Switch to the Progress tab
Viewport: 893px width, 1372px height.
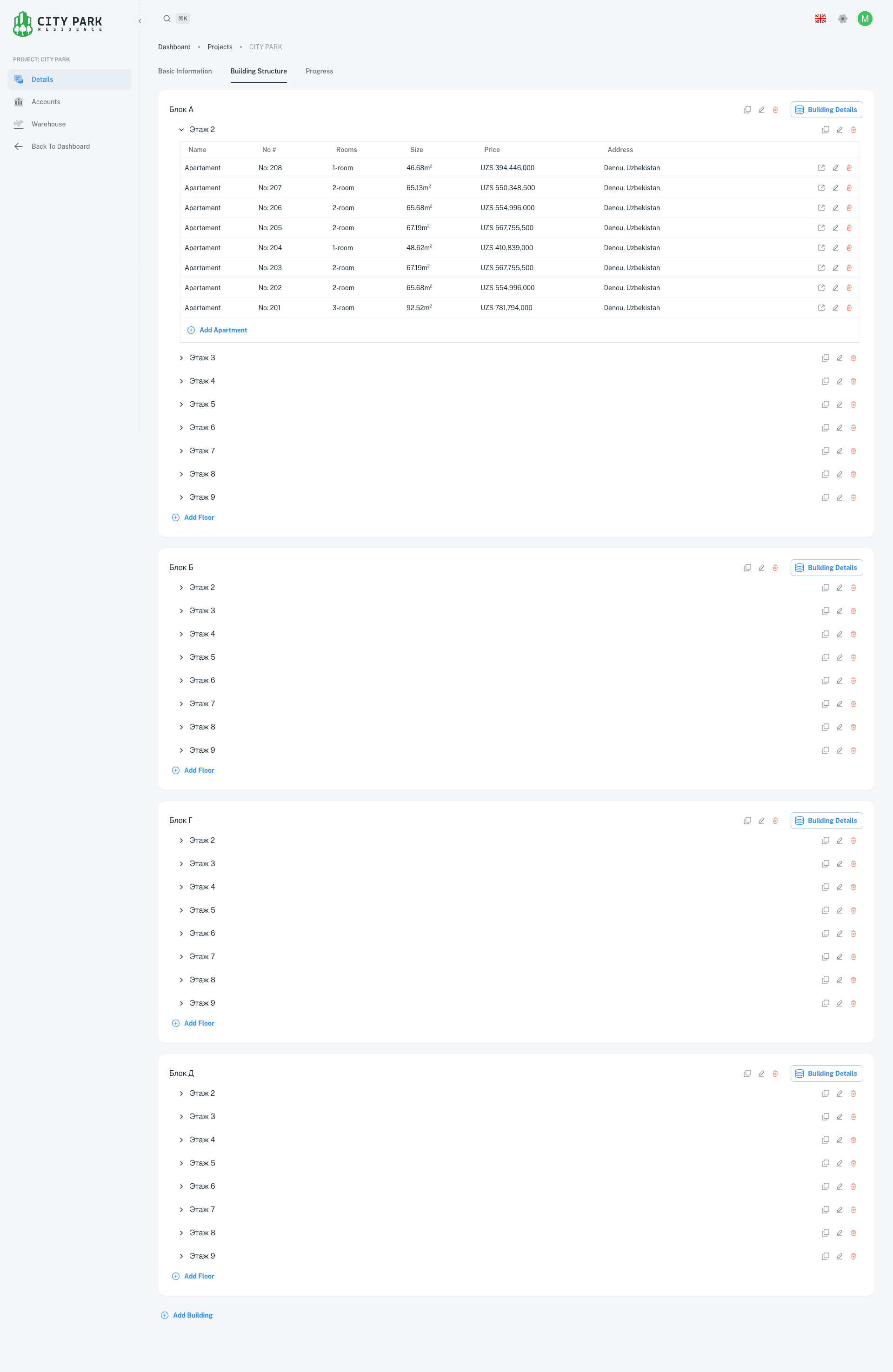319,71
